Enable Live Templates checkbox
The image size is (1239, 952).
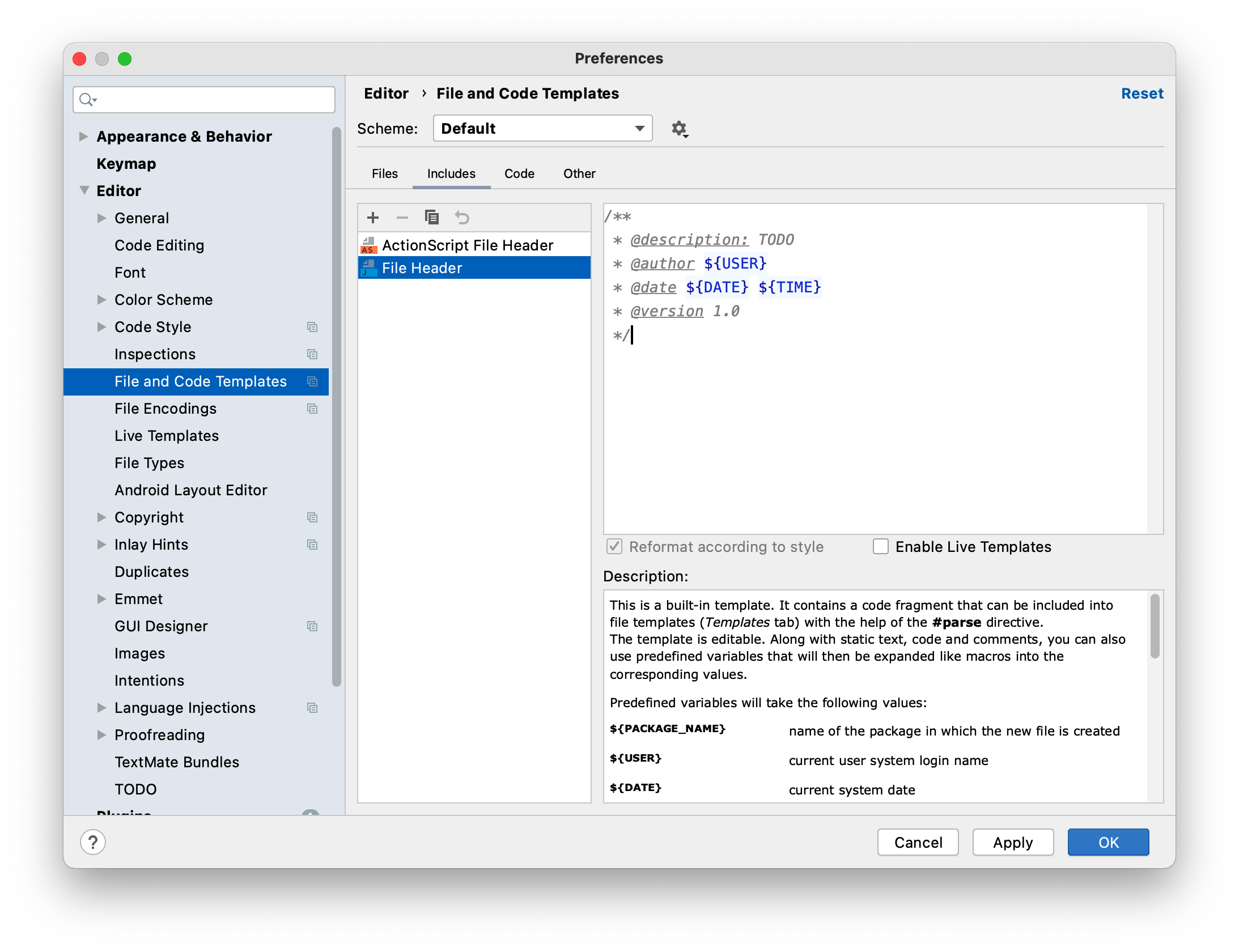click(x=881, y=547)
